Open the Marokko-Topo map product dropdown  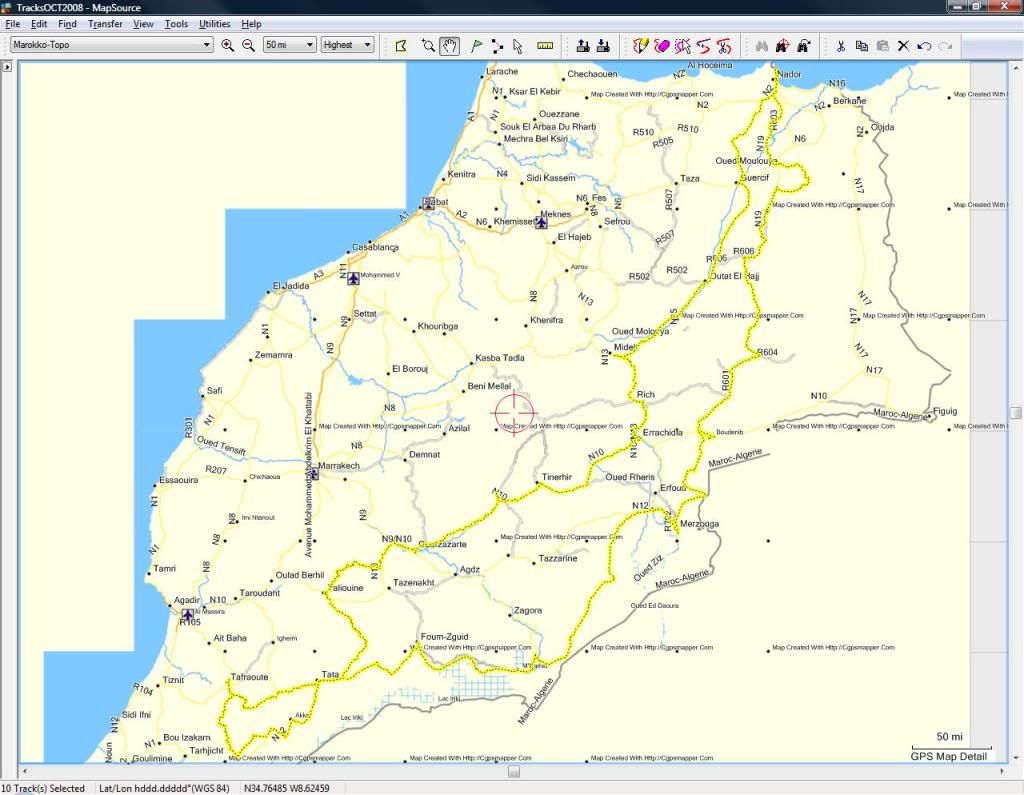(112, 45)
